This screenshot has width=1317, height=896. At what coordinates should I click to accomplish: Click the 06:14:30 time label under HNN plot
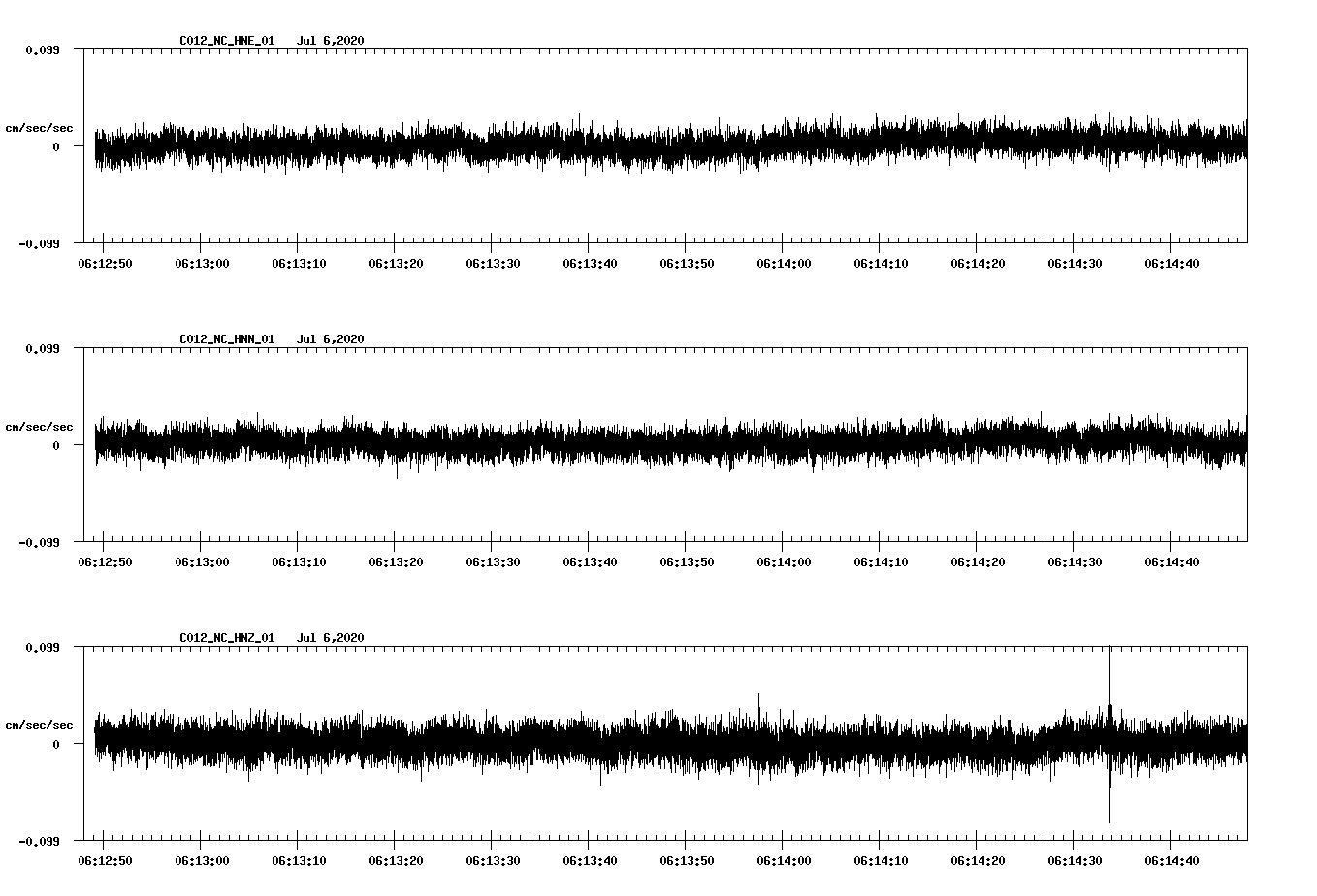click(x=1075, y=562)
